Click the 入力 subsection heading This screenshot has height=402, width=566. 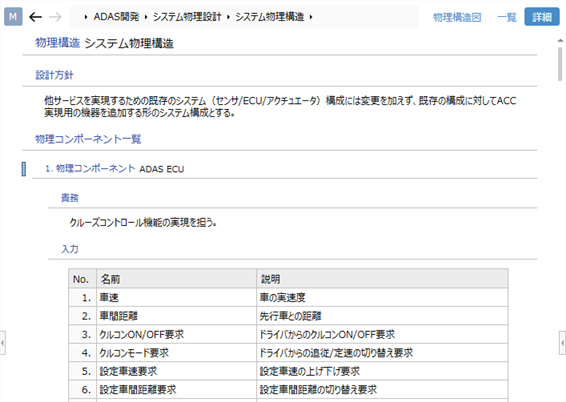(70, 249)
